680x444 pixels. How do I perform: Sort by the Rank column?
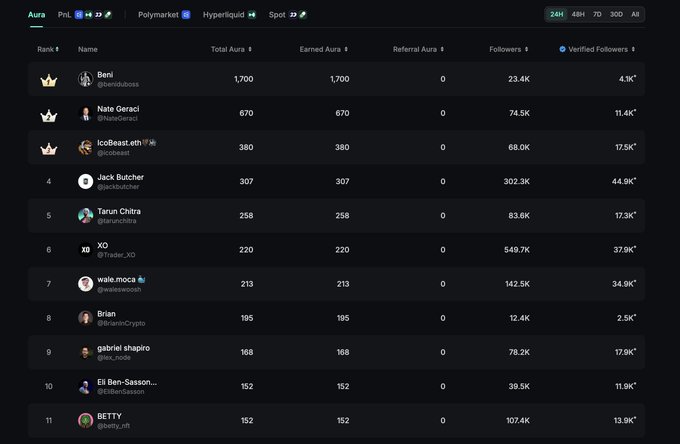pyautogui.click(x=48, y=49)
